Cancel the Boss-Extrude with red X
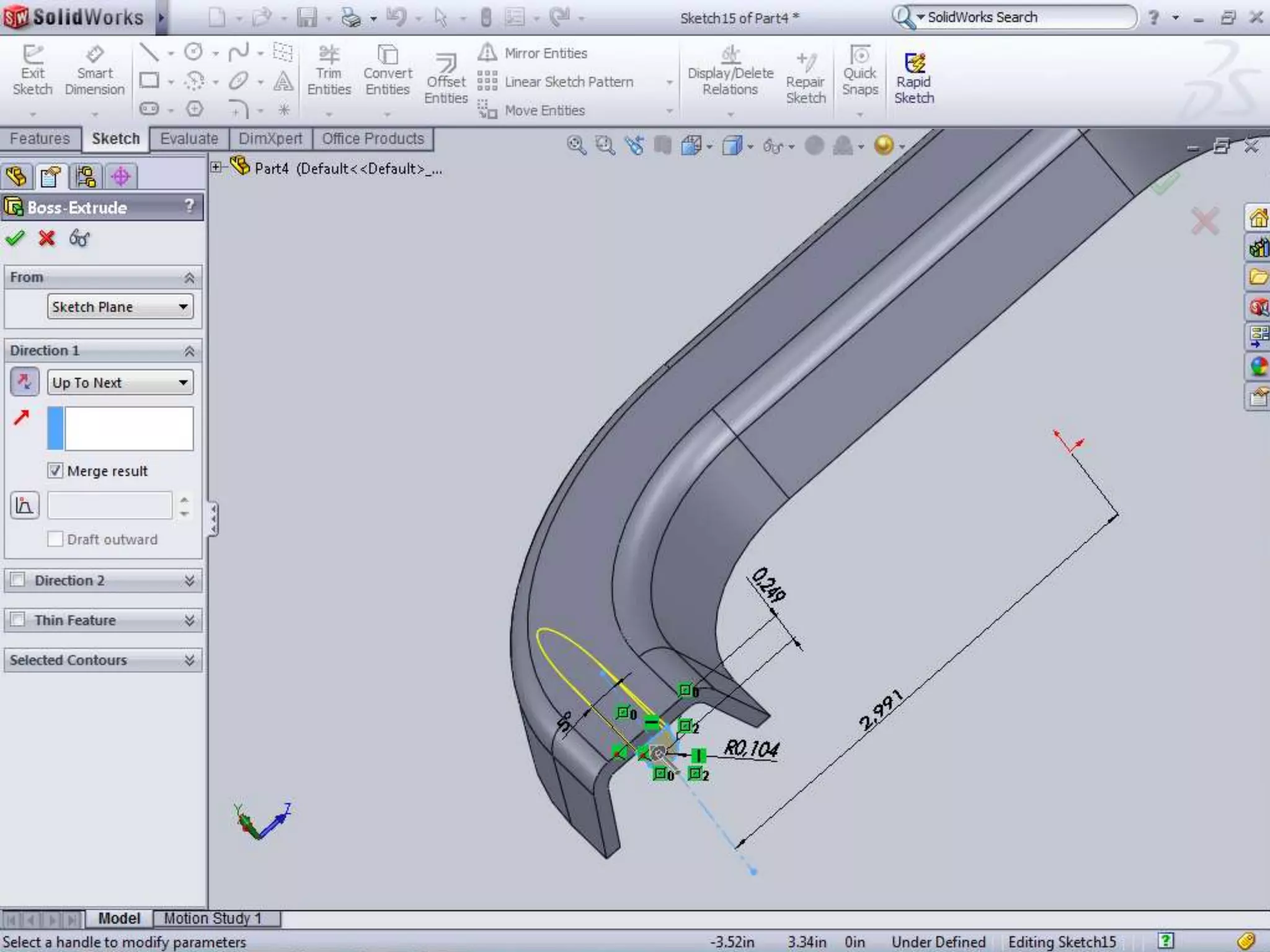 47,238
